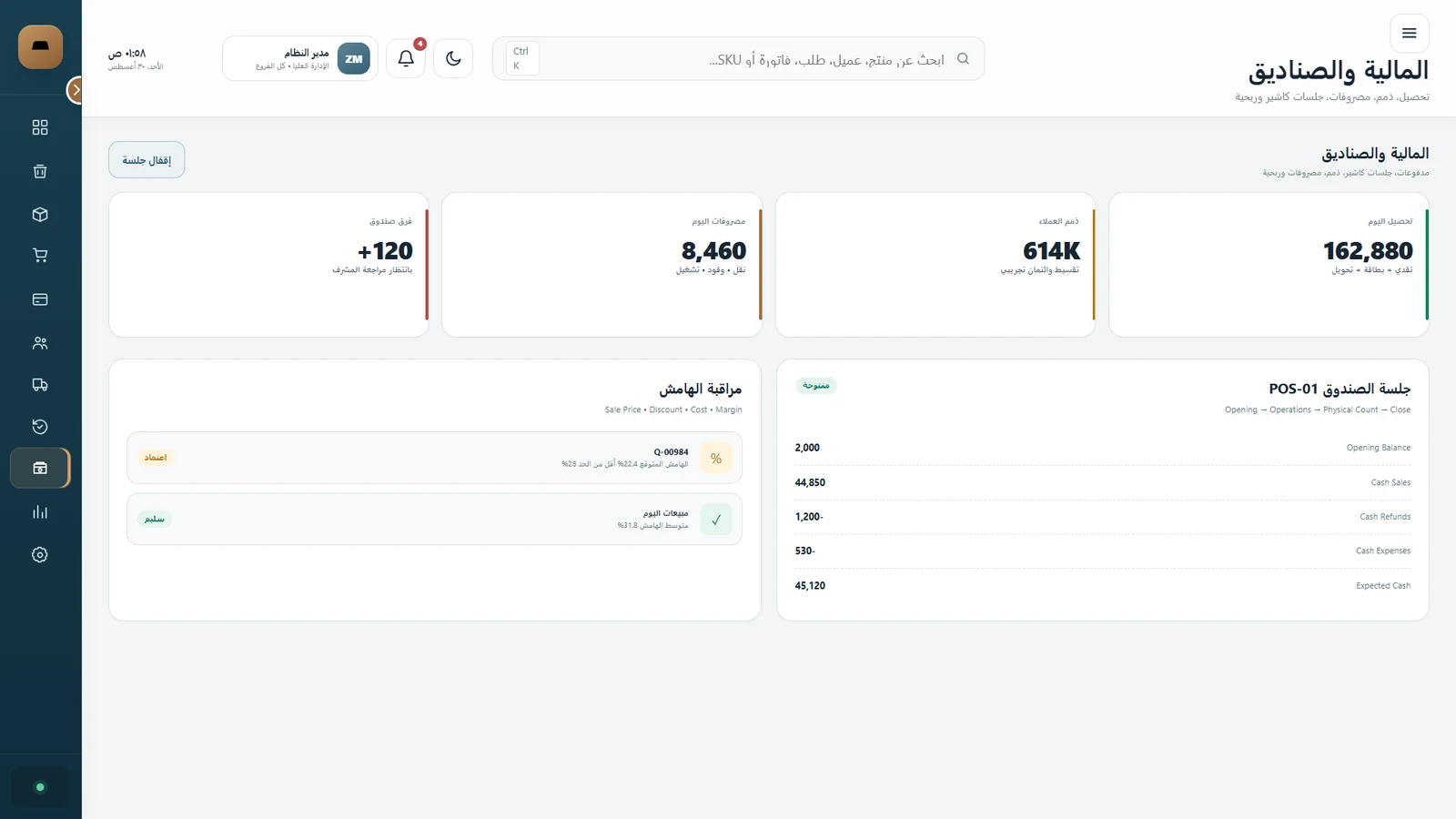Click the checkmark icon on مبيعات اليوم row

(716, 520)
